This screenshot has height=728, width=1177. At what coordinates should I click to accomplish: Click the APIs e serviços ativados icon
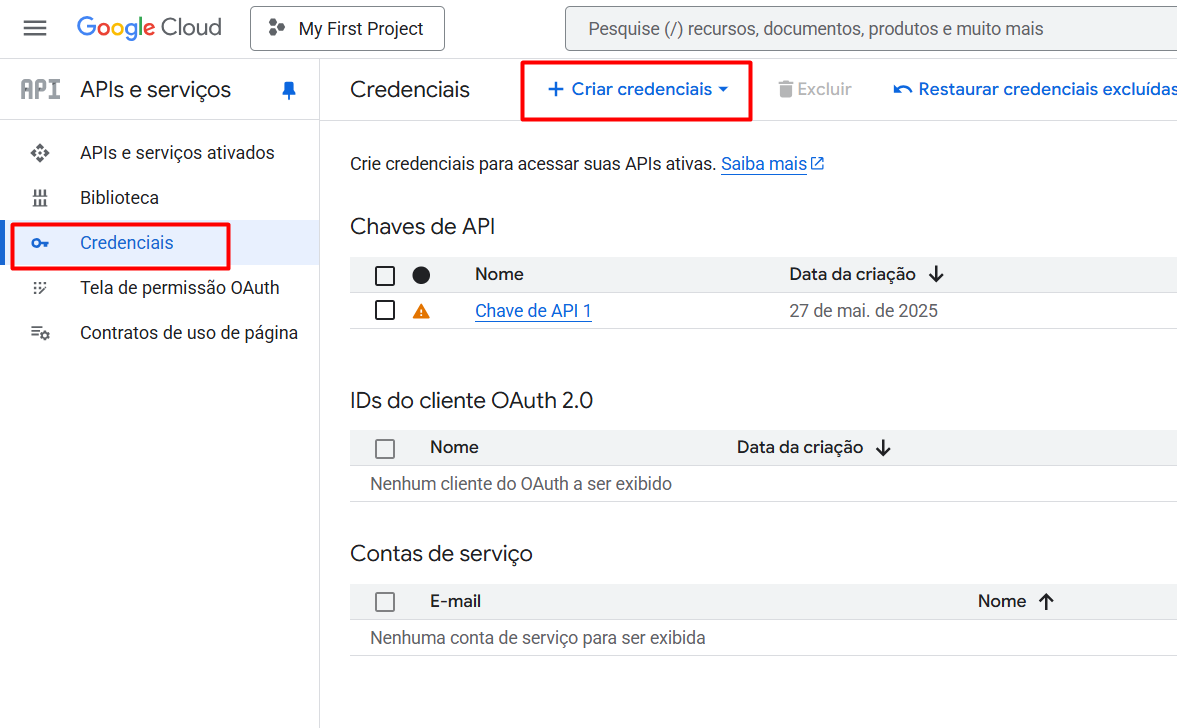[x=40, y=153]
